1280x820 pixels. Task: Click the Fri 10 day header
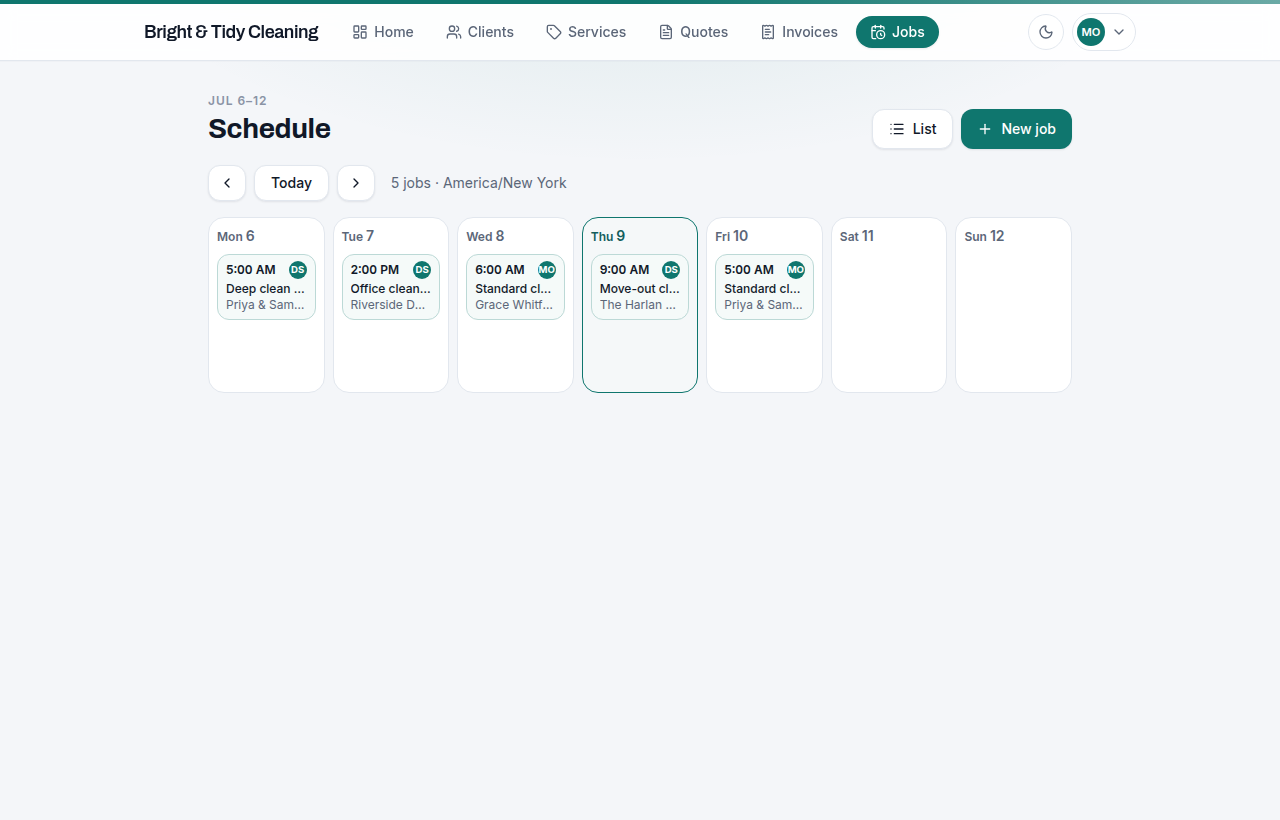click(732, 236)
